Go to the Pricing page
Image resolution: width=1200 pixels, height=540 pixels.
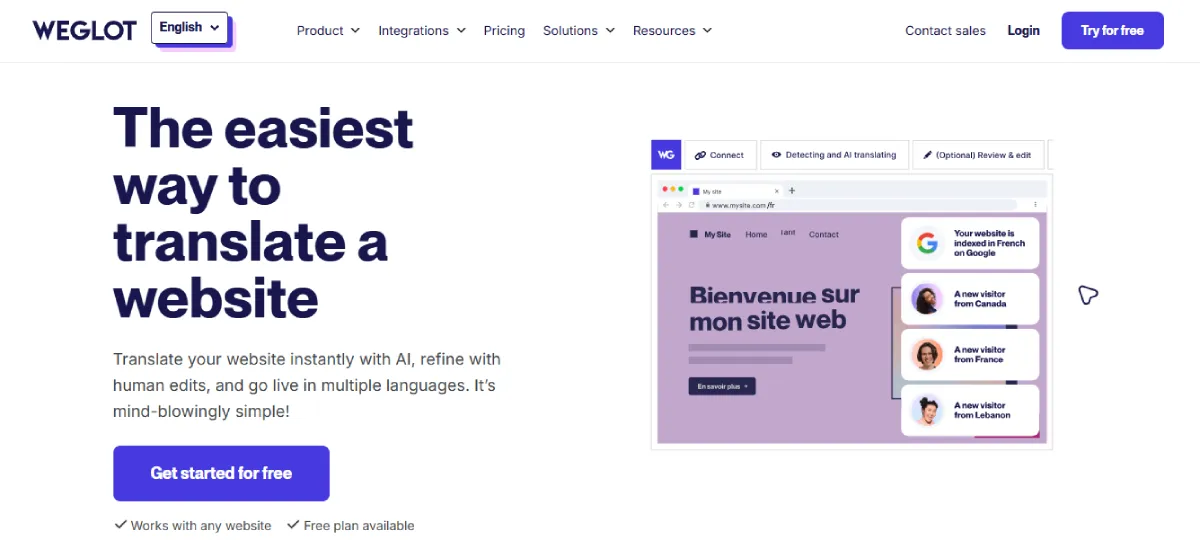click(x=504, y=31)
